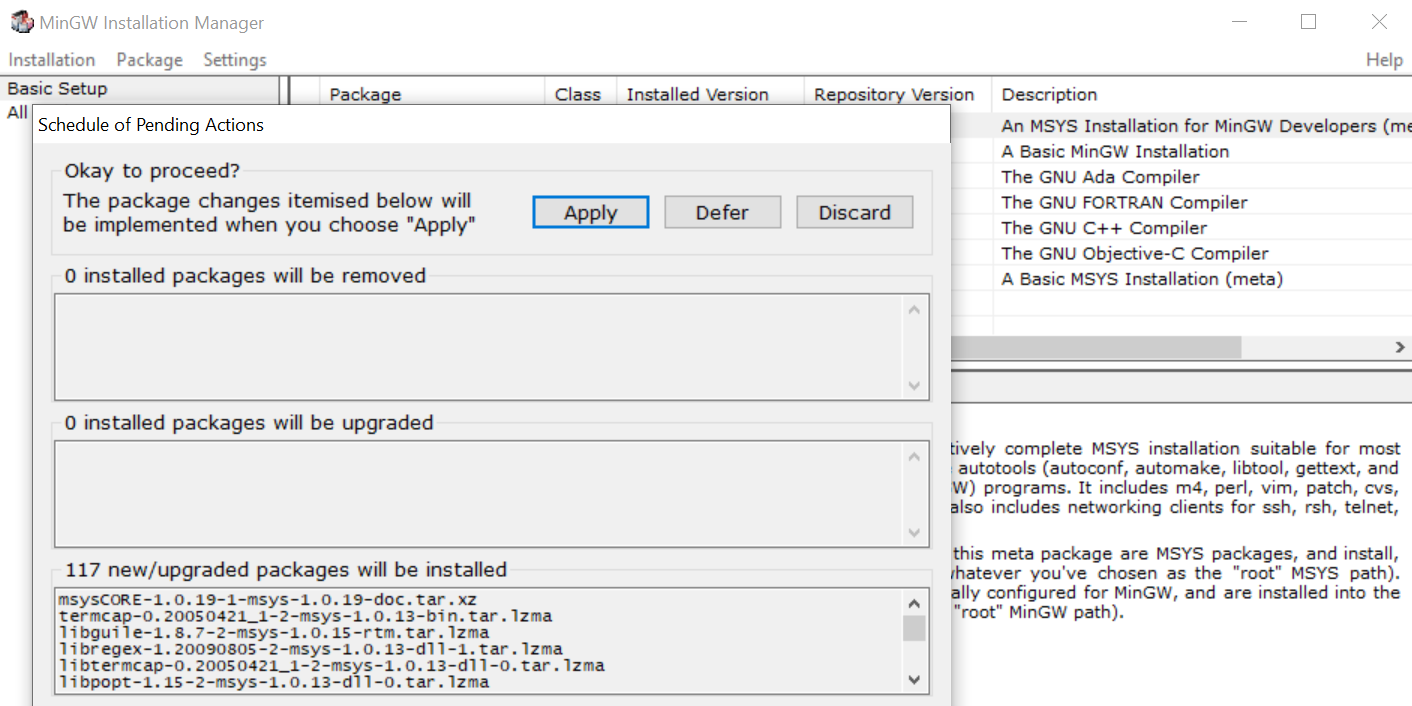Click right arrow of package list horizontal scrollbar
The image size is (1412, 706).
(x=1399, y=347)
